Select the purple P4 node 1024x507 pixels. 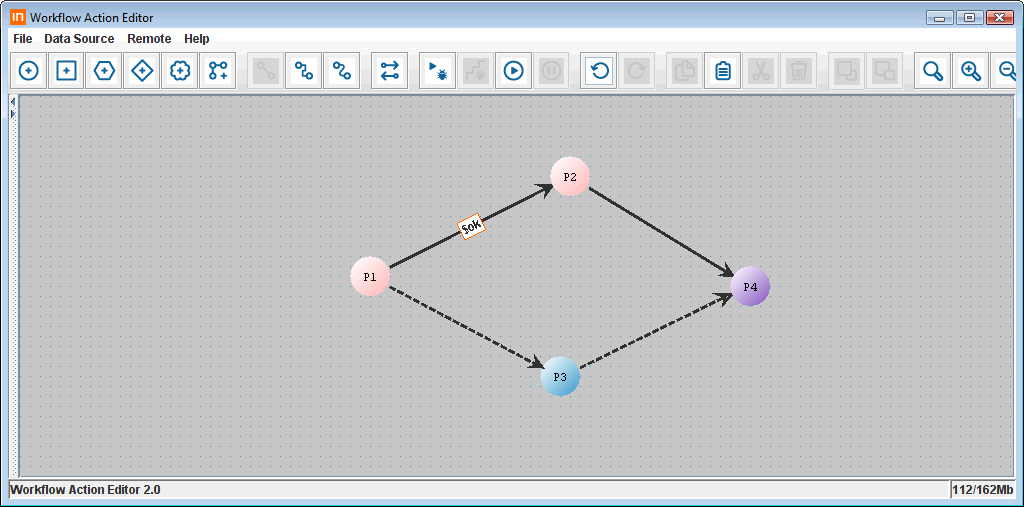pyautogui.click(x=750, y=287)
